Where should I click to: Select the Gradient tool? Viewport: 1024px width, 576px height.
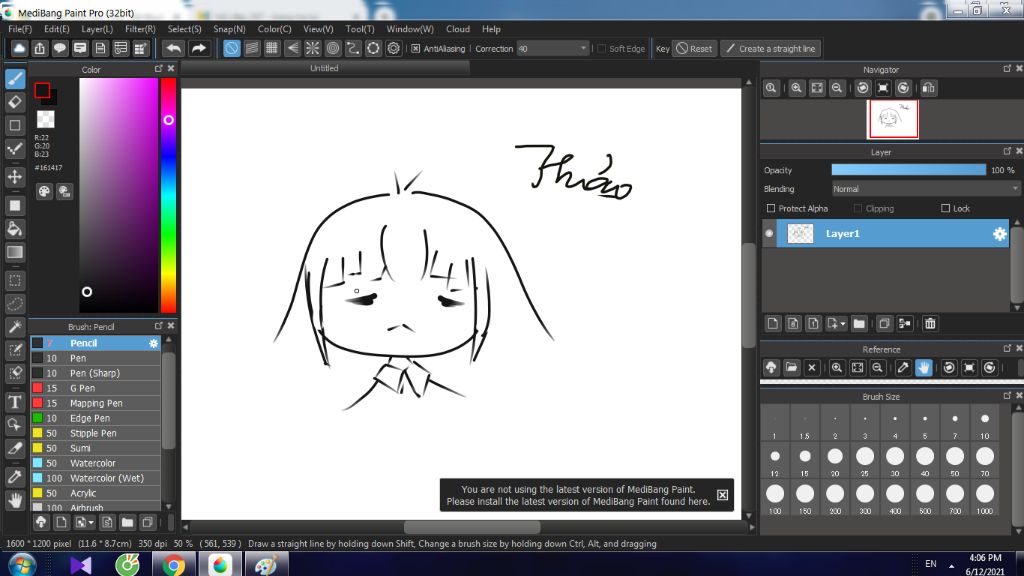click(15, 252)
